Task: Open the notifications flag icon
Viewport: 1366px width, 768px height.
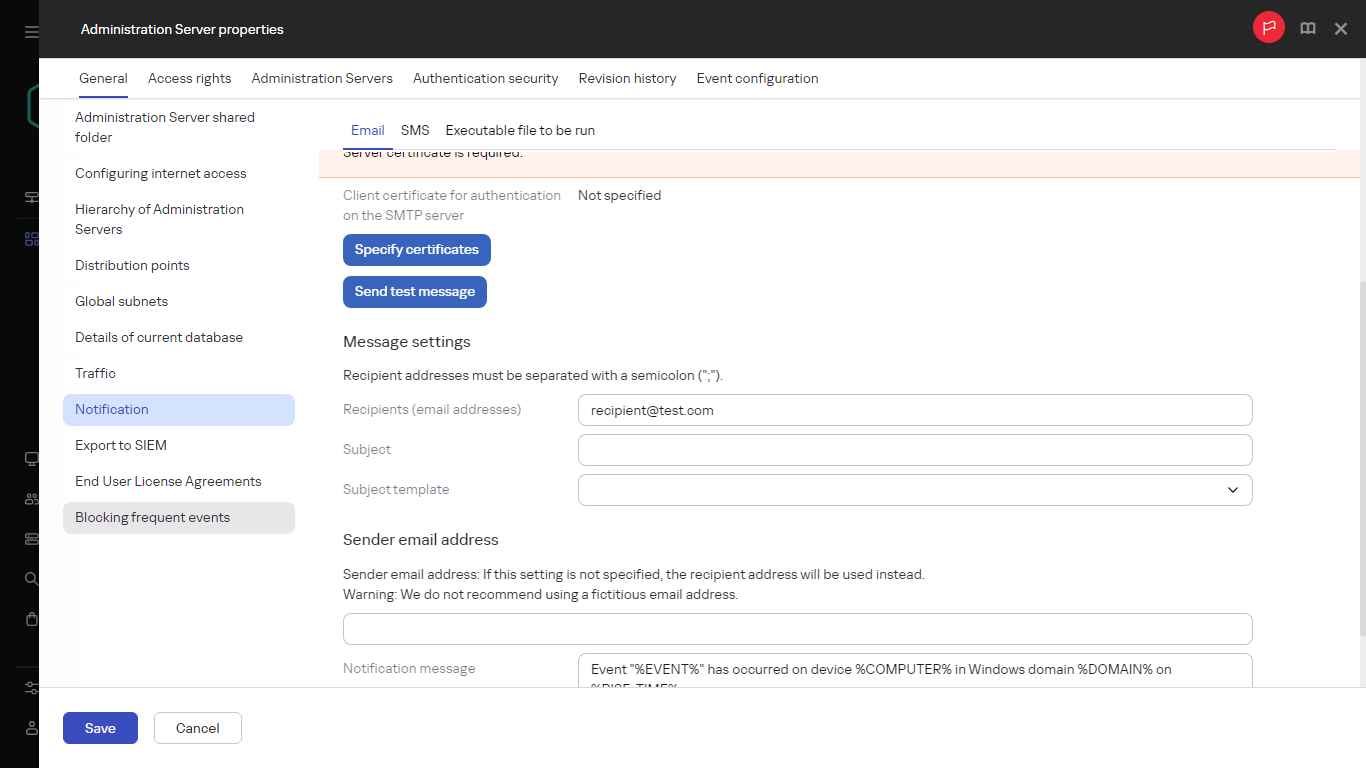Action: pyautogui.click(x=1268, y=28)
